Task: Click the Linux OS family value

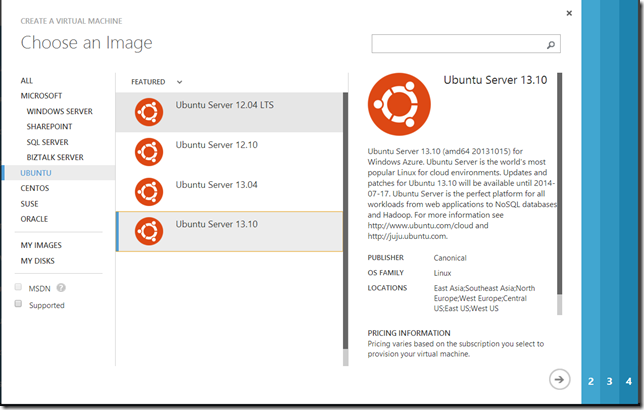Action: (x=442, y=273)
